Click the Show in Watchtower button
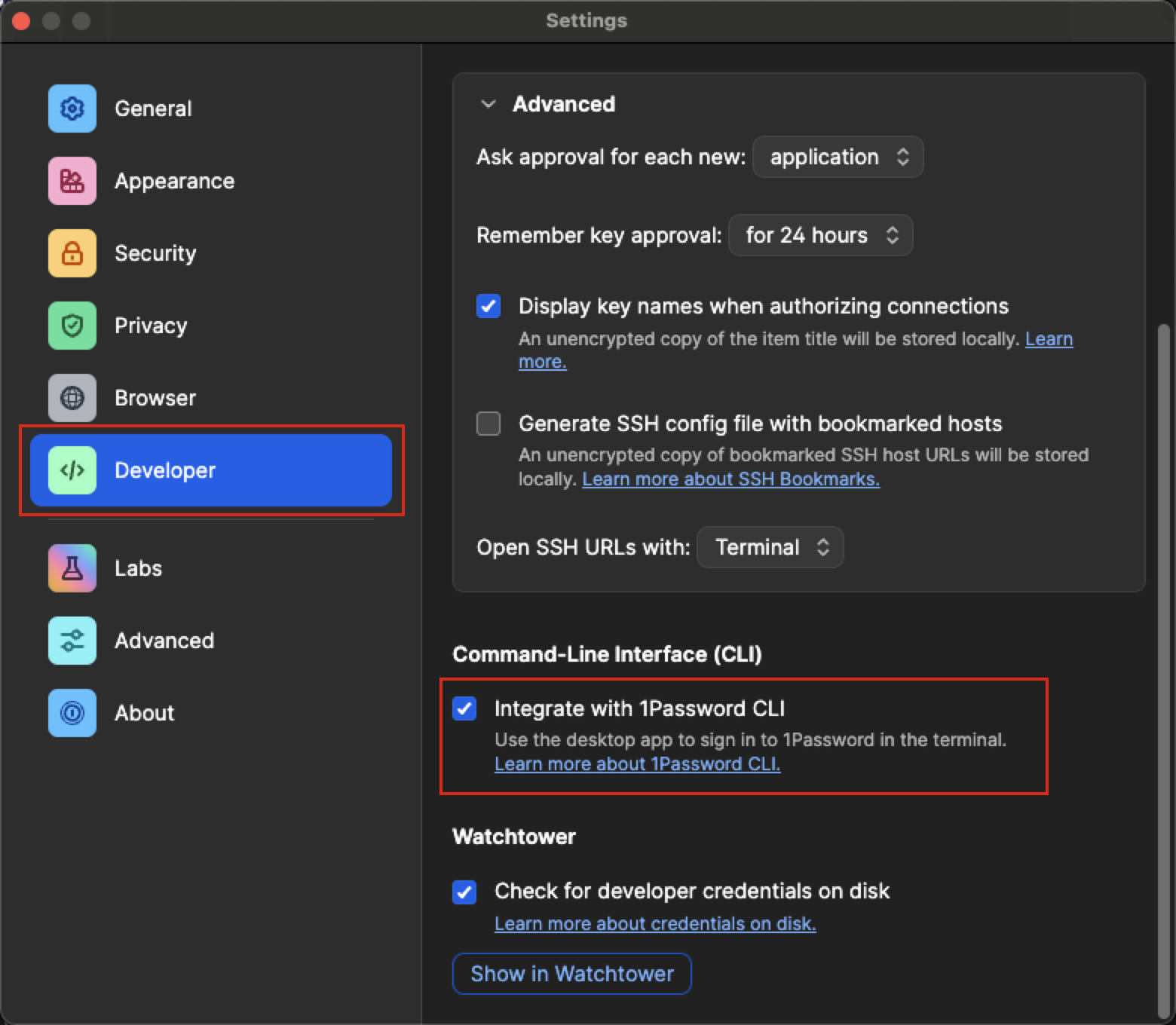 [571, 974]
